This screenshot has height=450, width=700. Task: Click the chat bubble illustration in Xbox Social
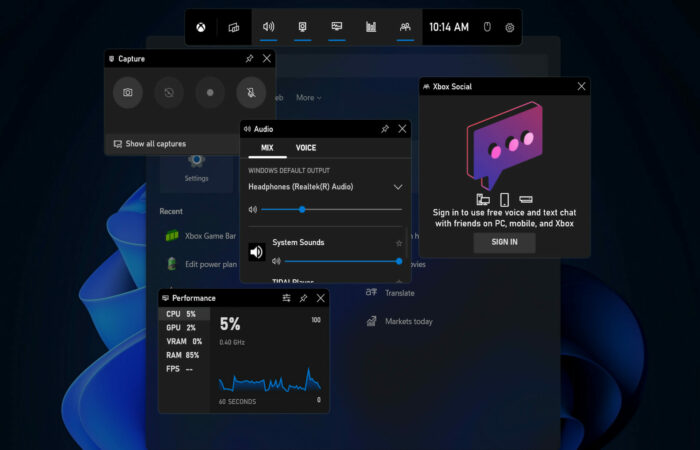504,145
